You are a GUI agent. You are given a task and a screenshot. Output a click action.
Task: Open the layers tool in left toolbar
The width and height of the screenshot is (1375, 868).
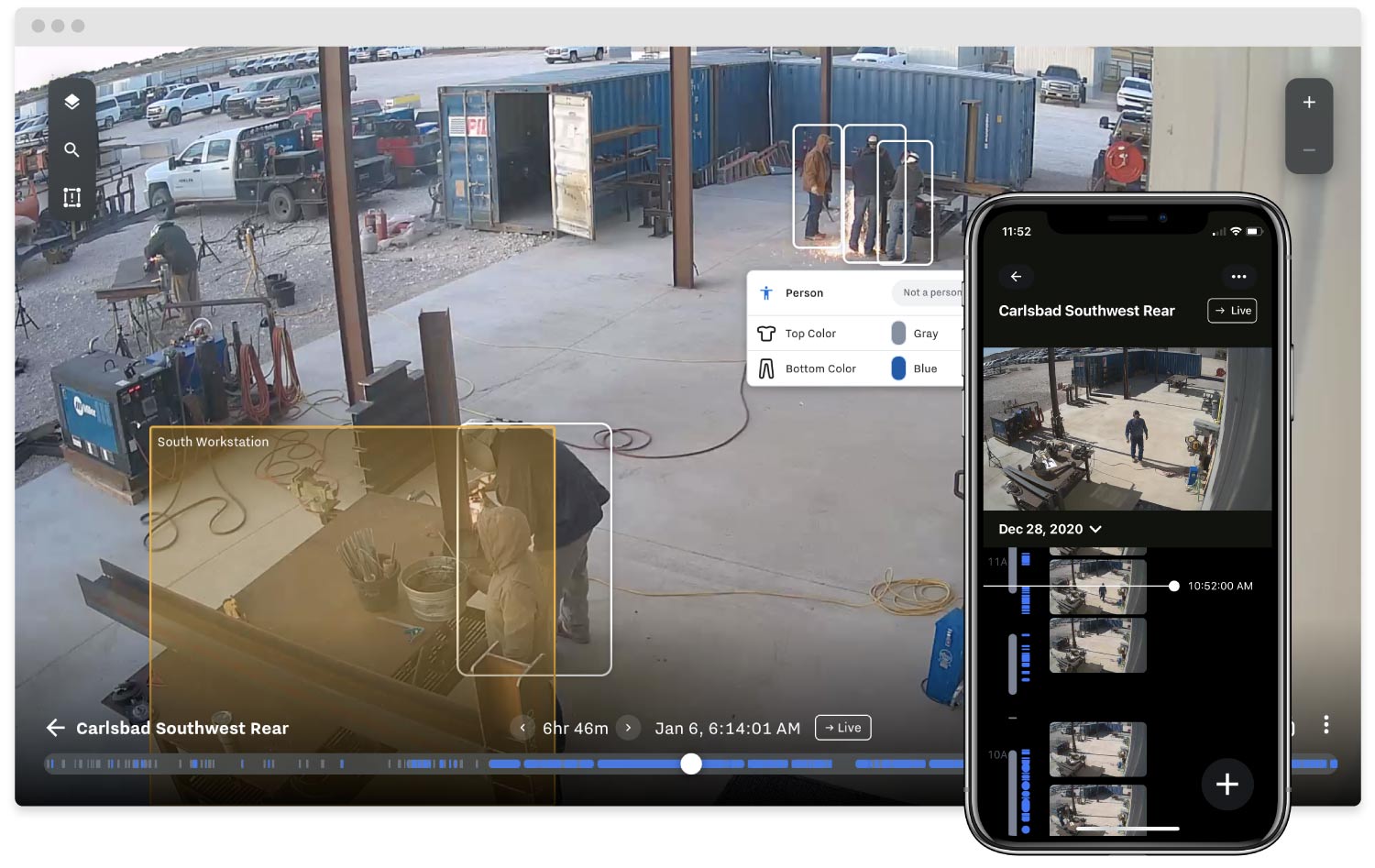coord(72,102)
